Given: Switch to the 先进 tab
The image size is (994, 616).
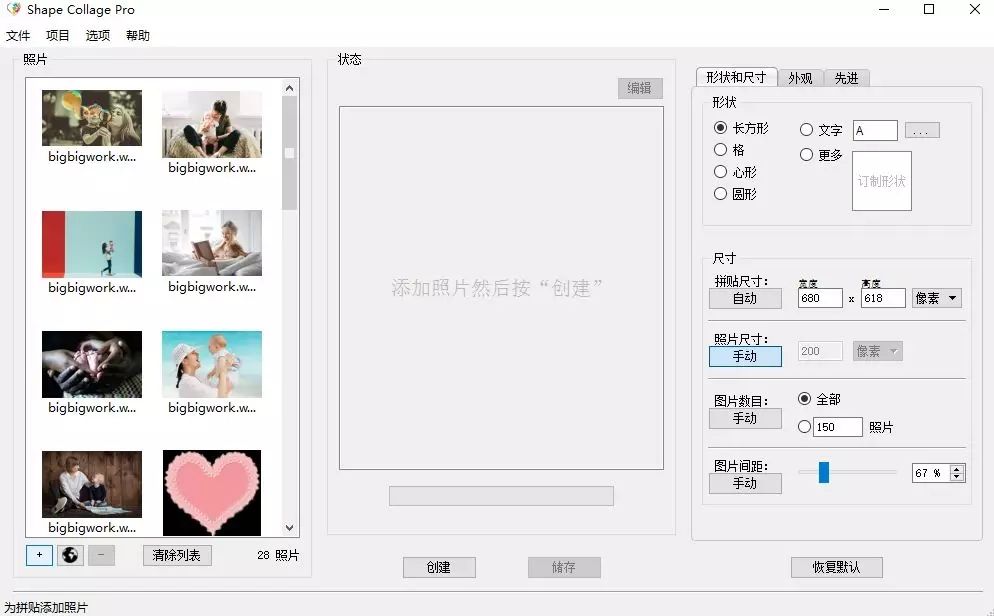Looking at the screenshot, I should click(x=846, y=78).
